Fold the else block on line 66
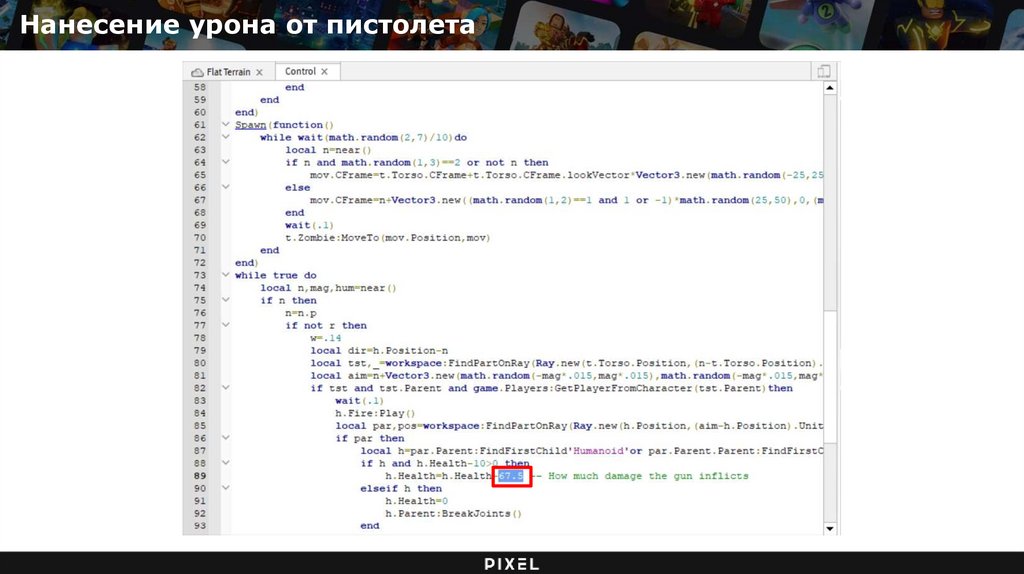 pos(225,187)
